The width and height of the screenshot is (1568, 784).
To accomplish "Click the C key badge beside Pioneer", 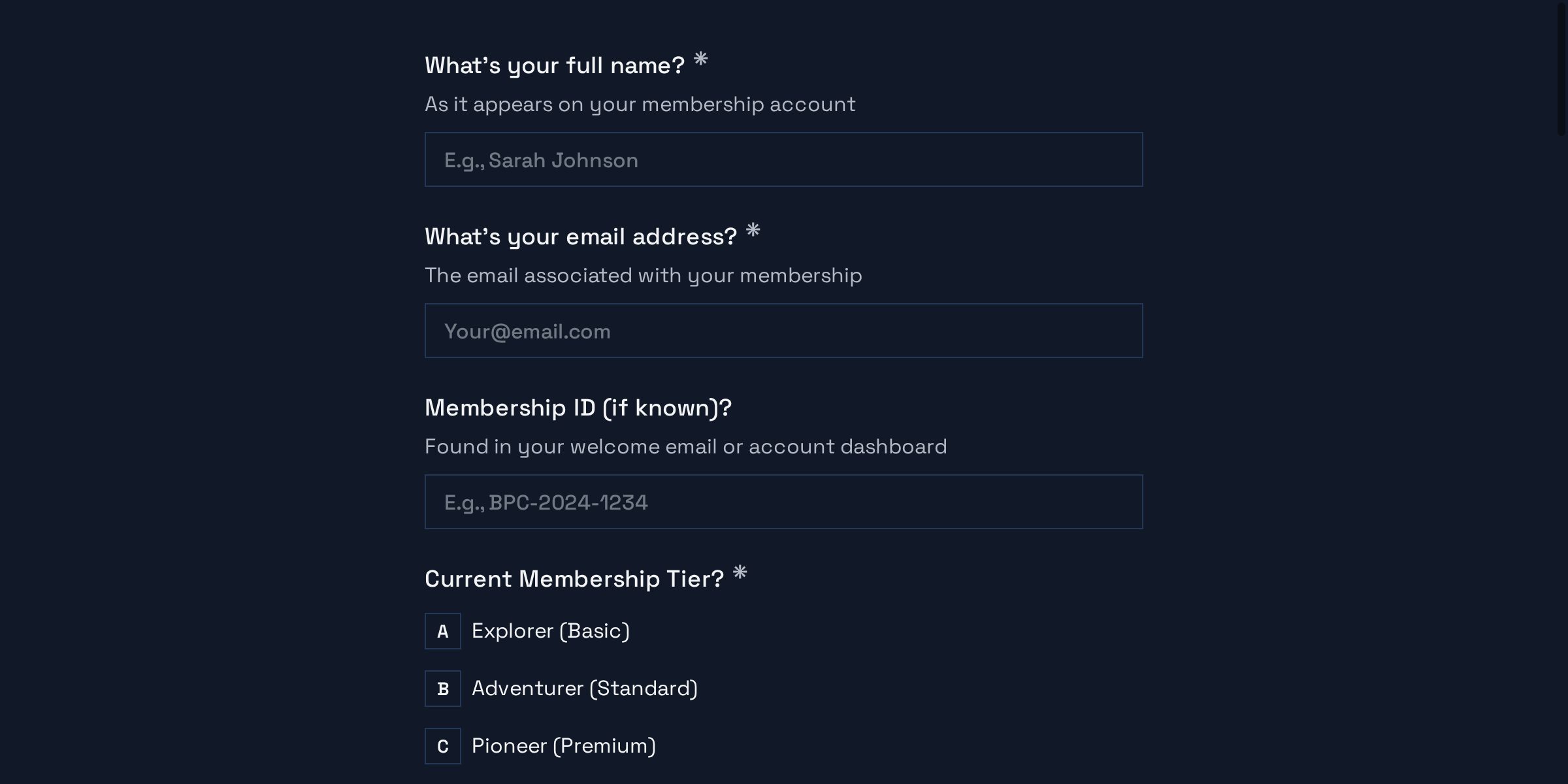I will tap(443, 745).
